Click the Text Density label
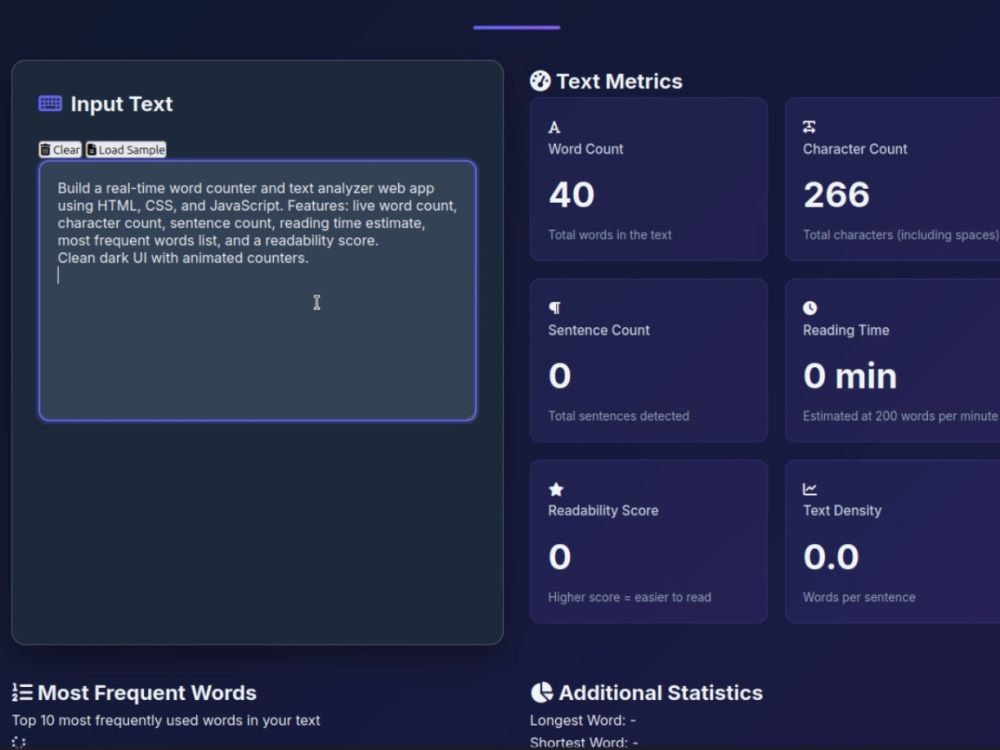Viewport: 1000px width, 750px height. (x=842, y=511)
